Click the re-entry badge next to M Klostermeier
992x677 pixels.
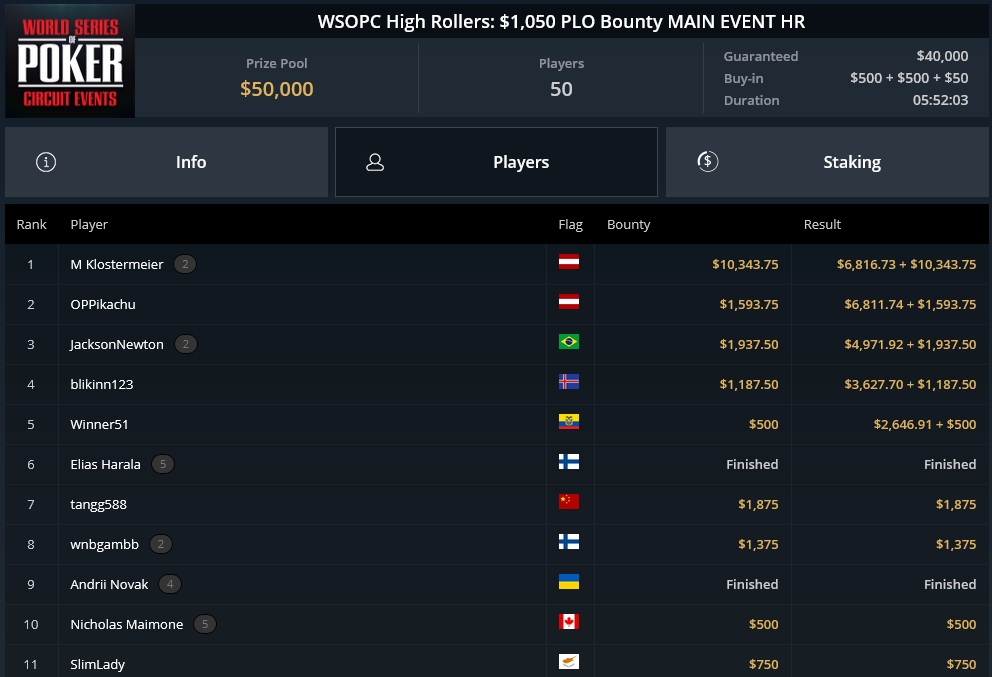pyautogui.click(x=185, y=264)
